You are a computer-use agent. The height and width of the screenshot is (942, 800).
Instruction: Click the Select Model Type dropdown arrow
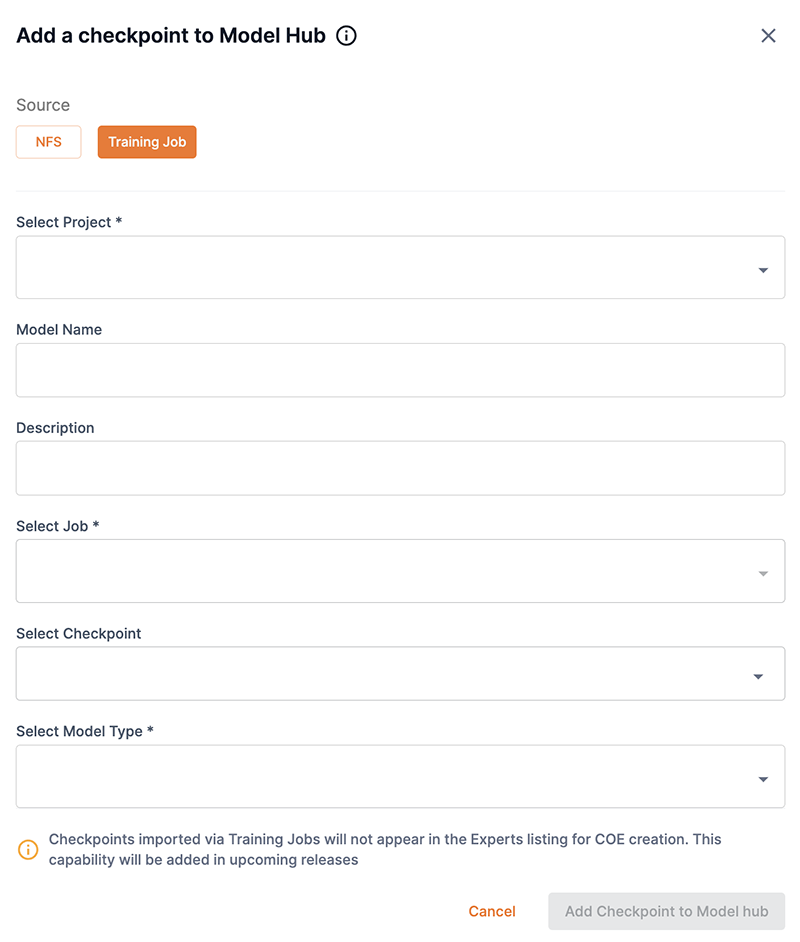point(763,779)
